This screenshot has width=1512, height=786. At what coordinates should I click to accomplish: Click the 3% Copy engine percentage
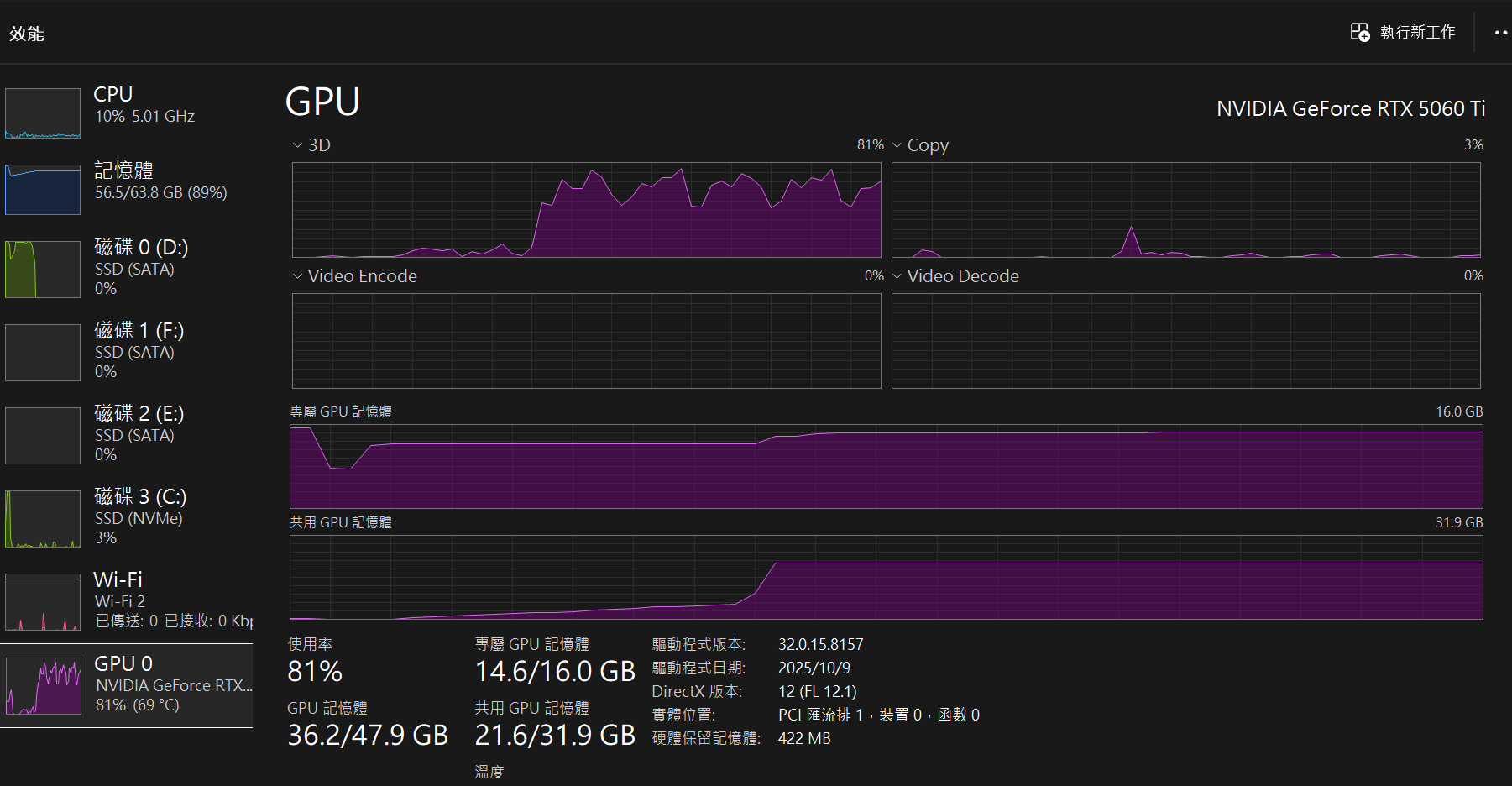[1473, 145]
